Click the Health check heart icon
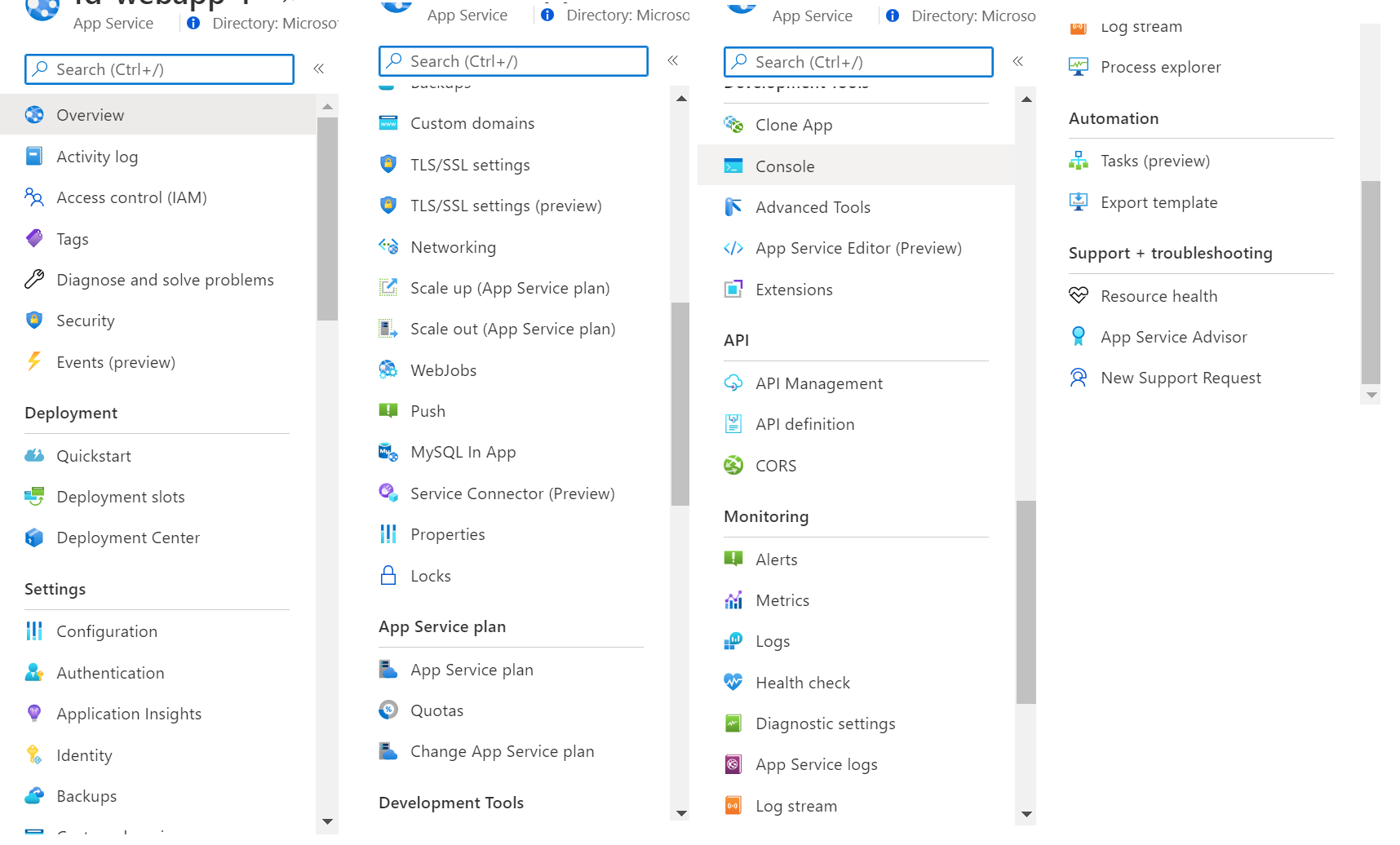 733,682
